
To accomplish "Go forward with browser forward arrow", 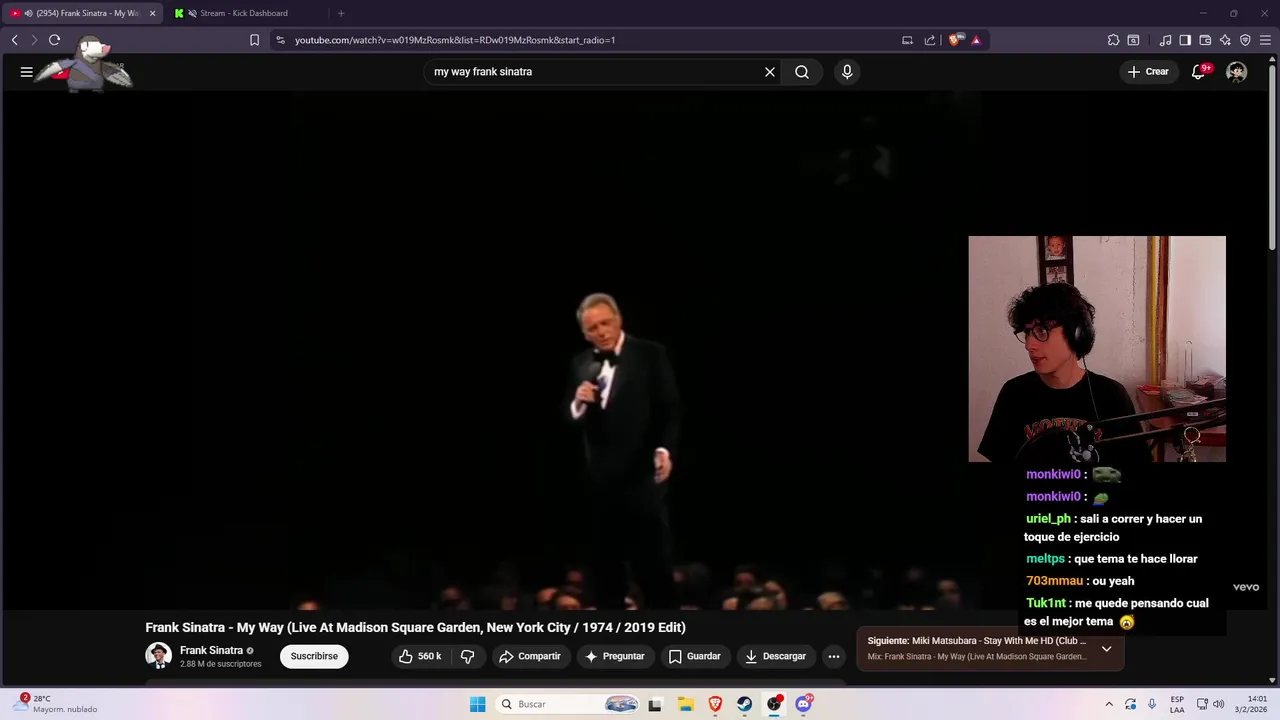I will [33, 40].
